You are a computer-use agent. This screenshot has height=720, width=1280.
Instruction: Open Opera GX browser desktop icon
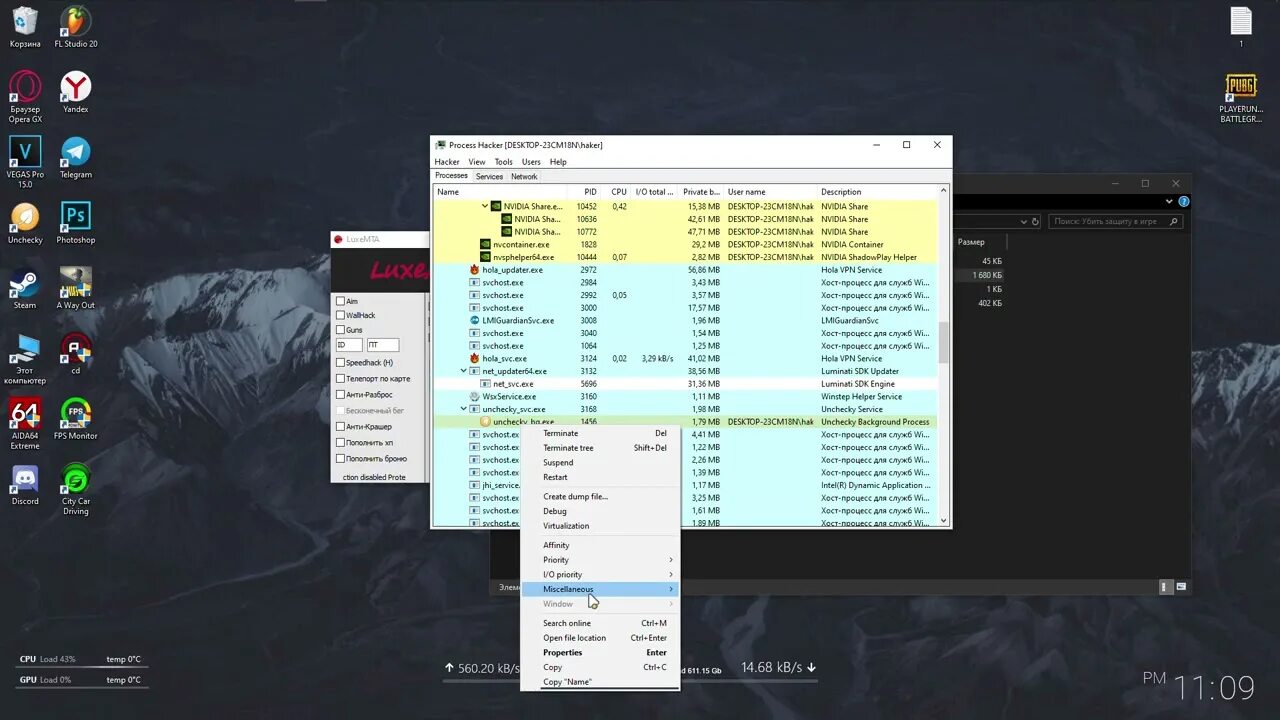pos(25,97)
